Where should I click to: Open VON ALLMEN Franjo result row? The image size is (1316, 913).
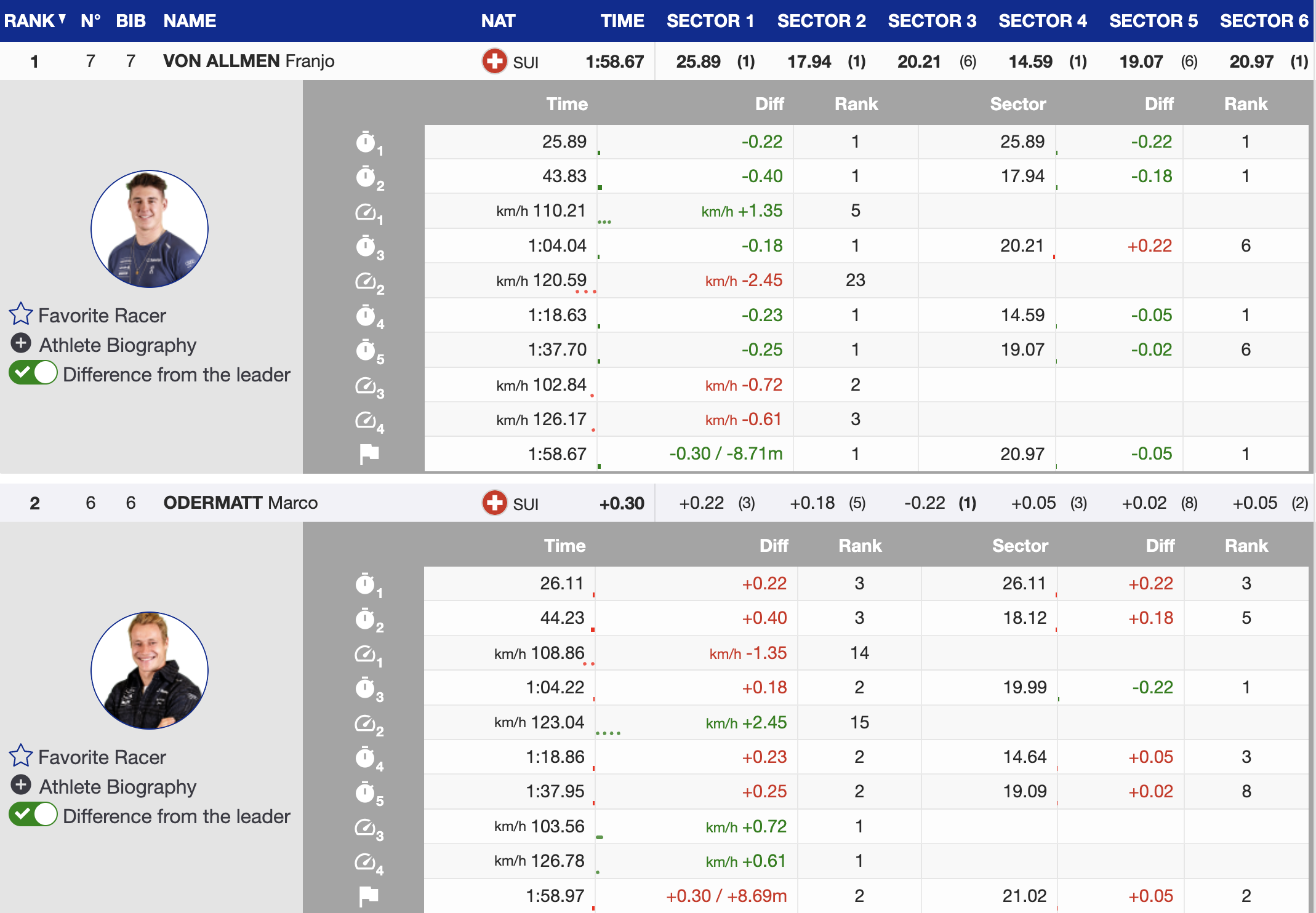tap(249, 61)
